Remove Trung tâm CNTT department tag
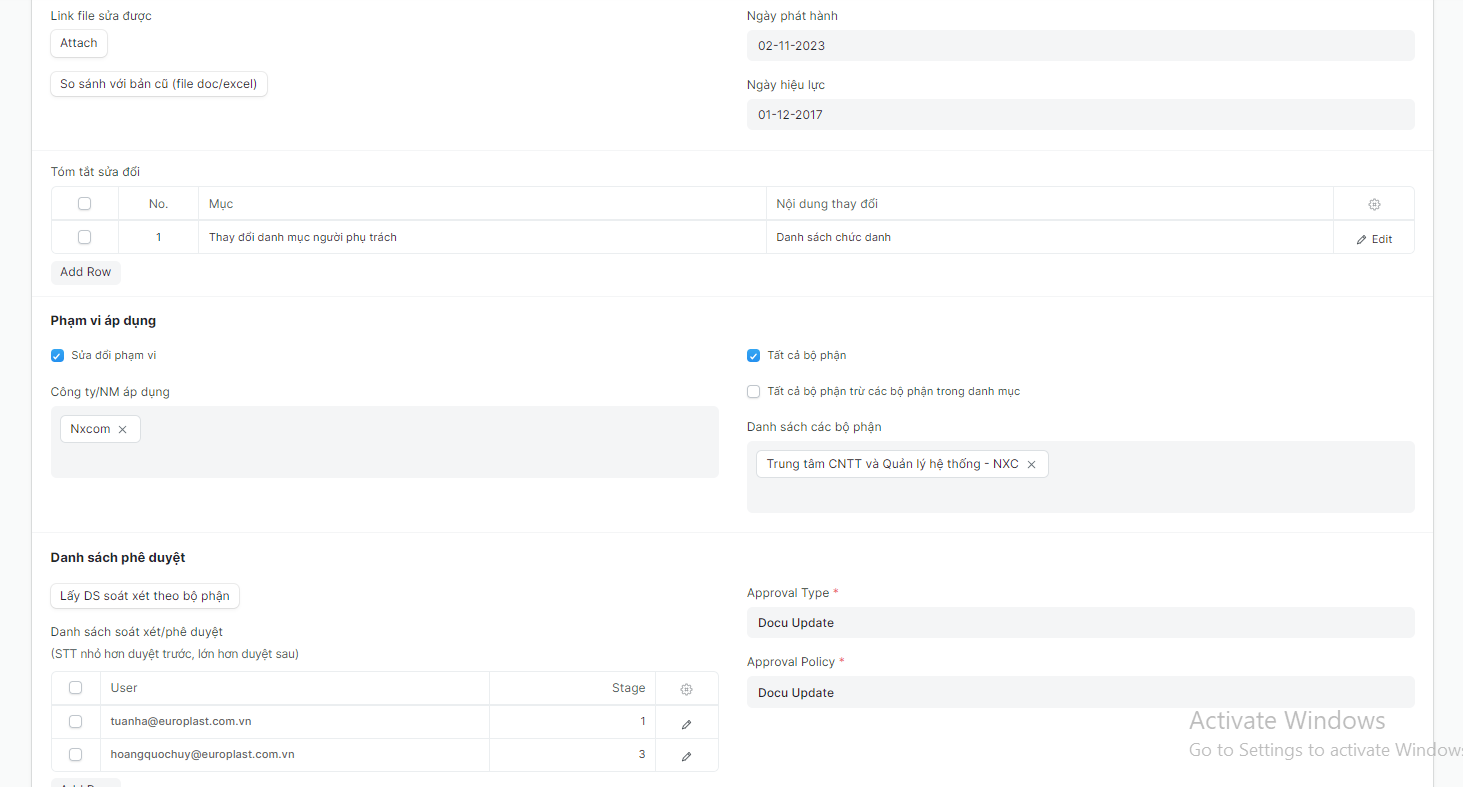 [x=1031, y=464]
